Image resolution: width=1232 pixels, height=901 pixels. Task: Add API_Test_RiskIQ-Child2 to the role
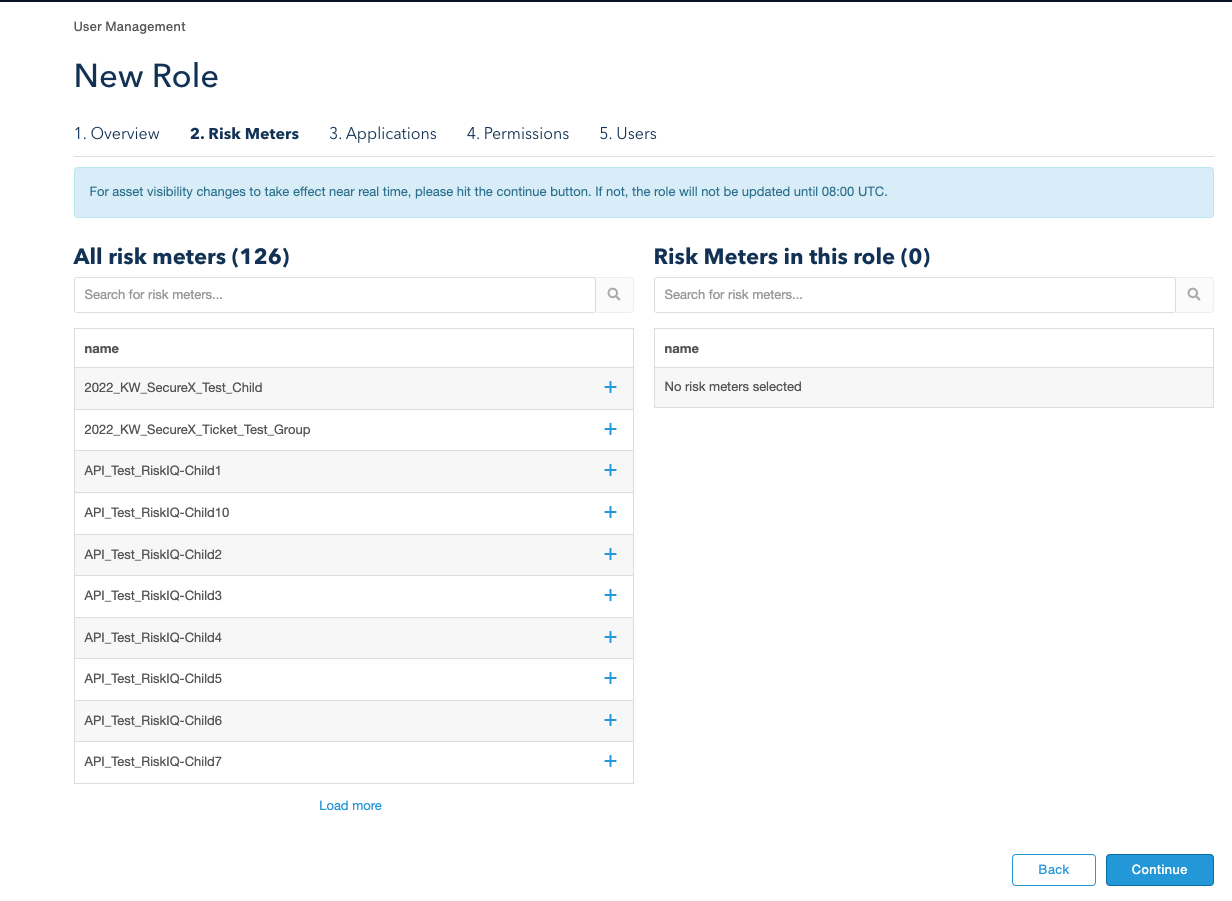click(x=610, y=554)
